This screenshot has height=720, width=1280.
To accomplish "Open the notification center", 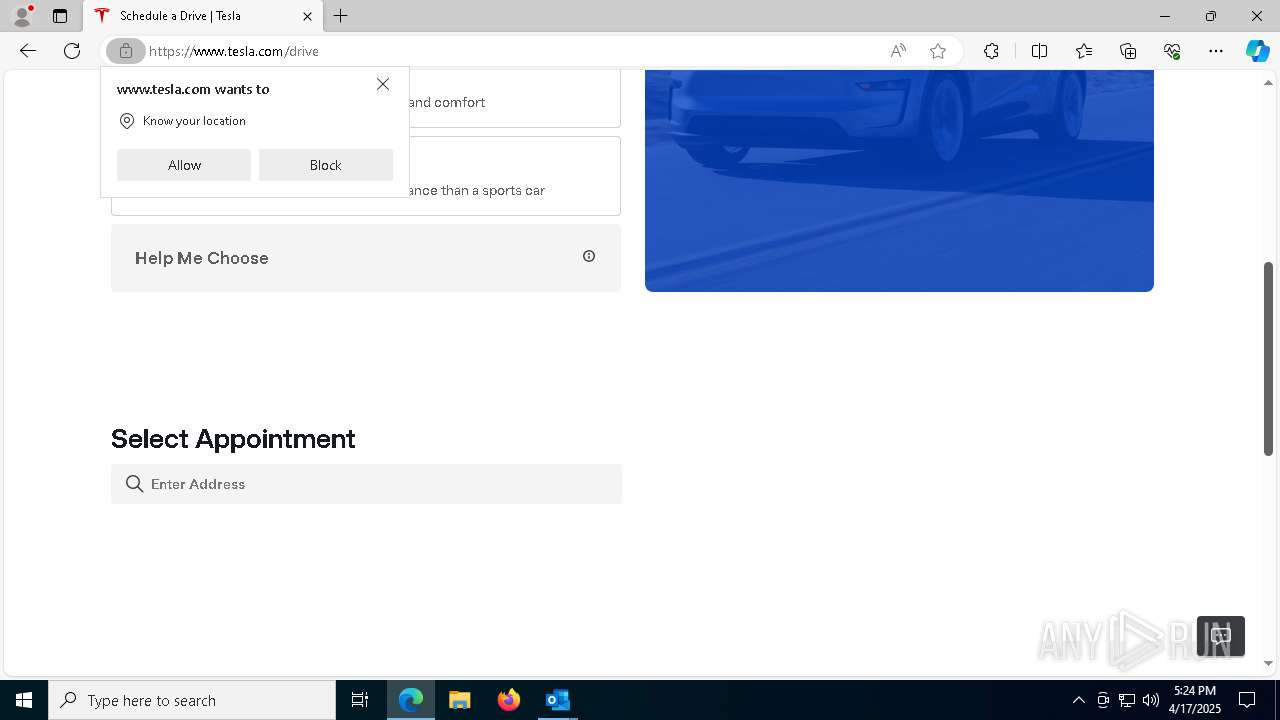I will click(x=1247, y=700).
